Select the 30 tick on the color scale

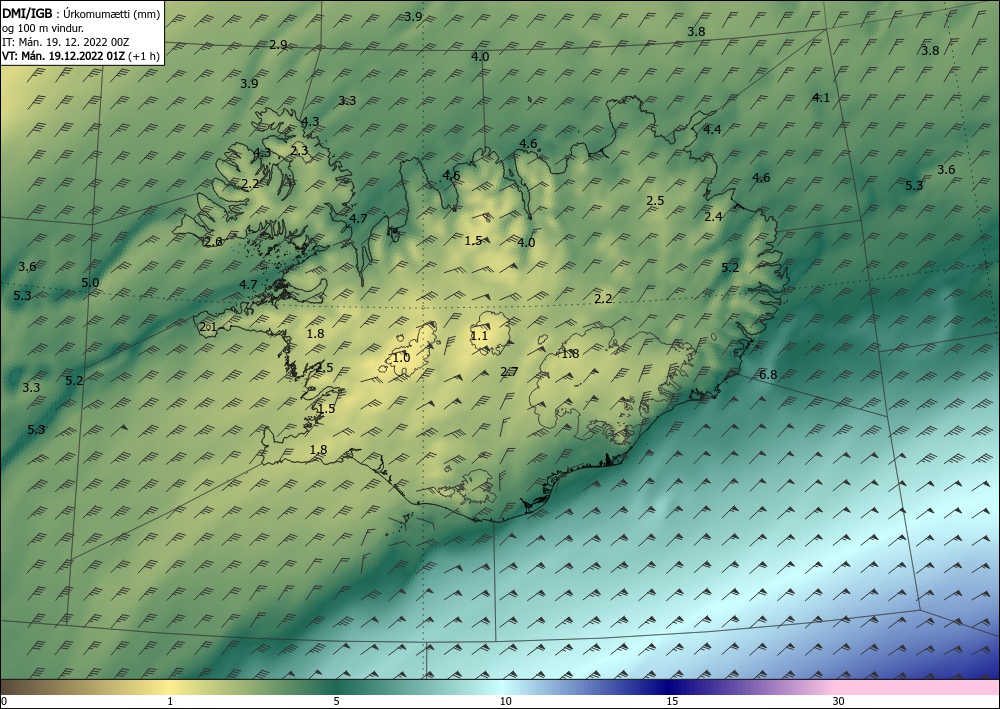point(839,701)
